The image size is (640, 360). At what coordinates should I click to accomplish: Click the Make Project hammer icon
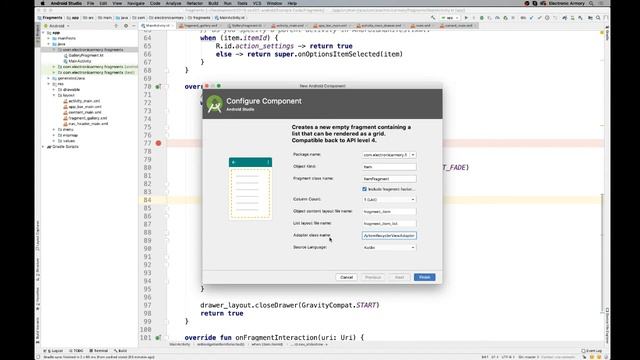pos(433,18)
